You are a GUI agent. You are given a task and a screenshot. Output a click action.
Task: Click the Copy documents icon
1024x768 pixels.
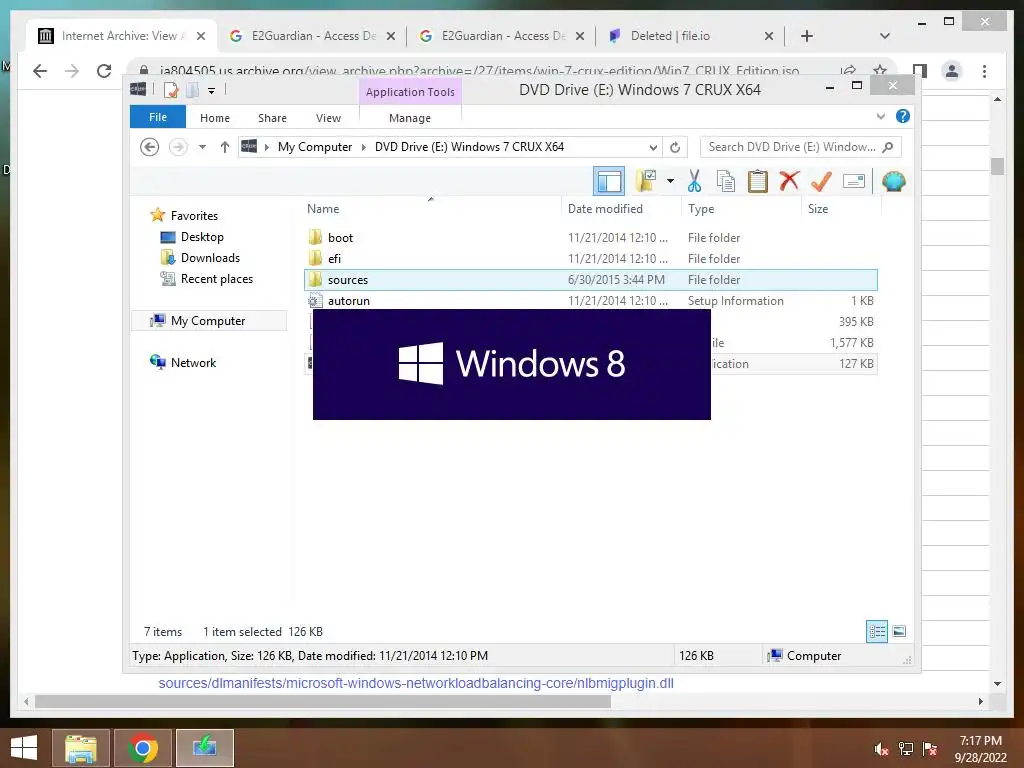point(726,181)
